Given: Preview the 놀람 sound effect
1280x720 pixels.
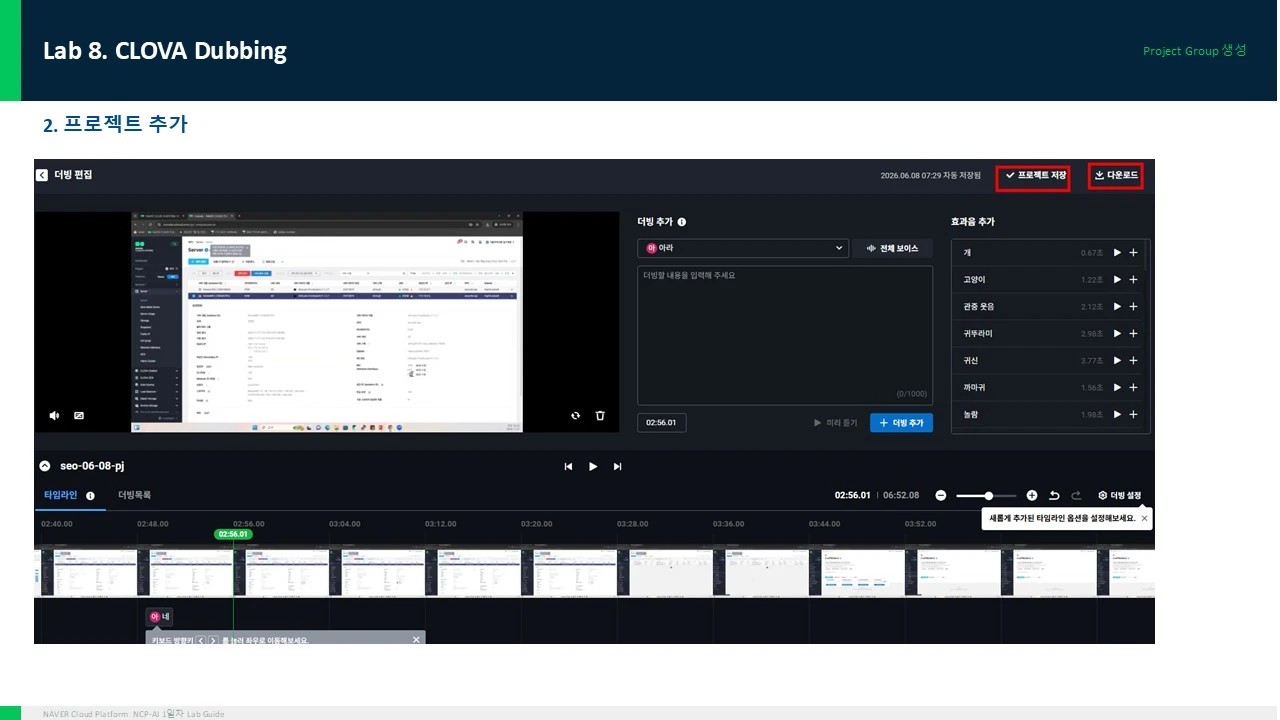Looking at the screenshot, I should pyautogui.click(x=1118, y=415).
